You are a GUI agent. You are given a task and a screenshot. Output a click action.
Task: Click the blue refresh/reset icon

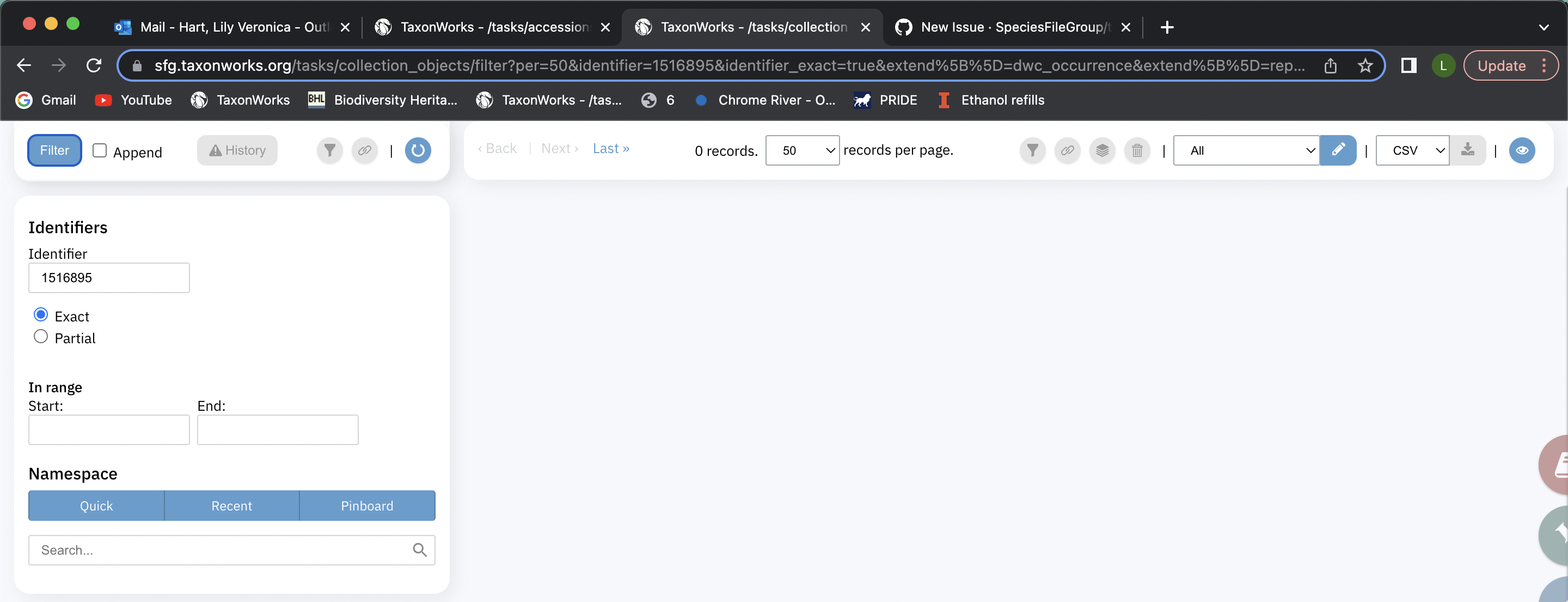tap(418, 150)
